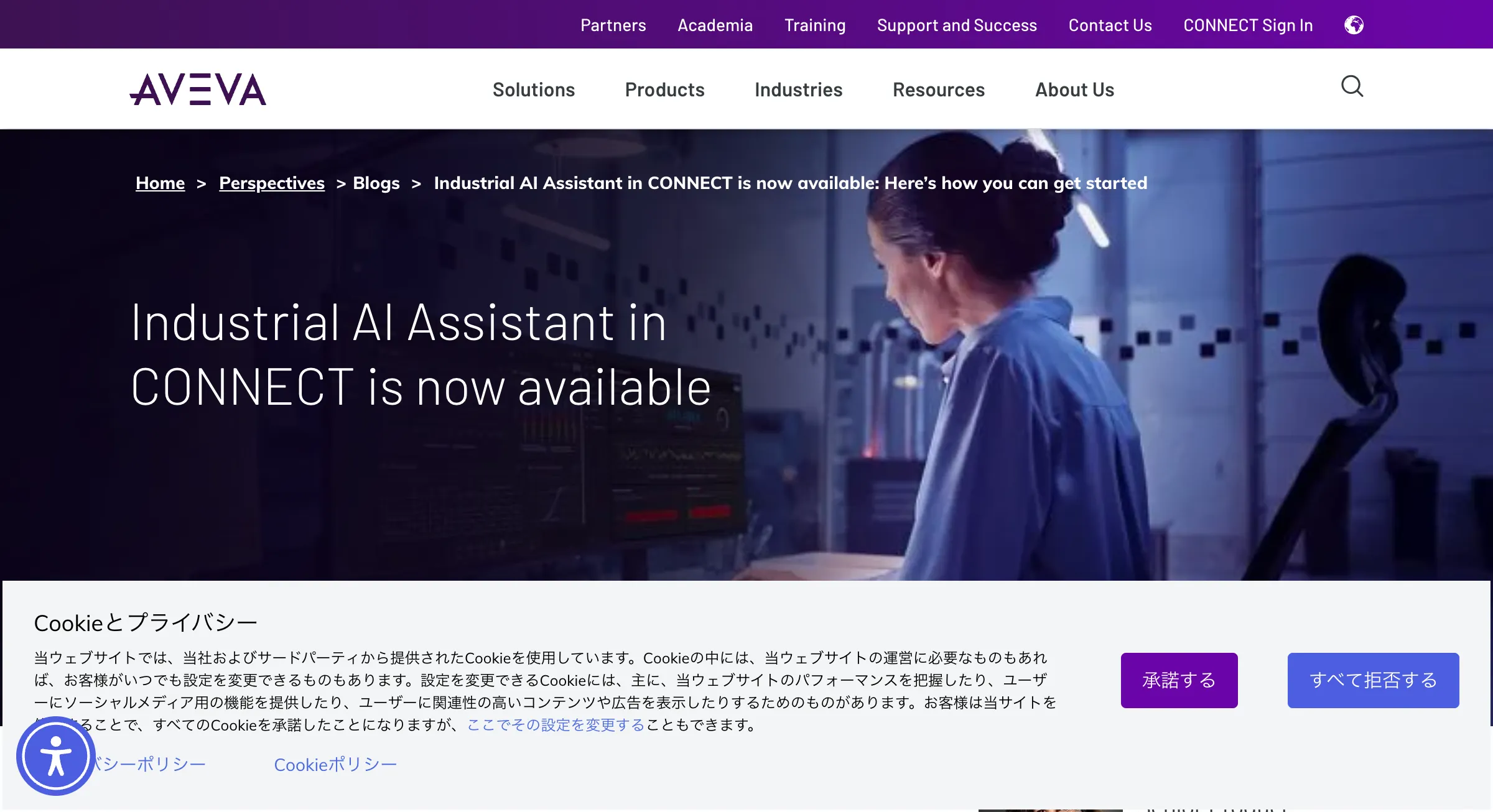Open the Products menu
Viewport: 1493px width, 812px height.
click(664, 90)
